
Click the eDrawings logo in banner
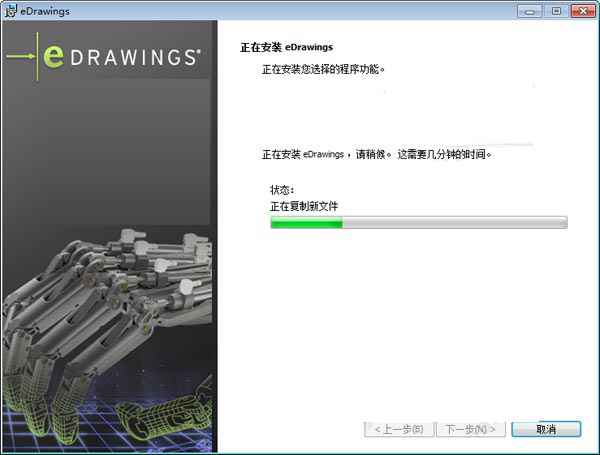pyautogui.click(x=104, y=57)
